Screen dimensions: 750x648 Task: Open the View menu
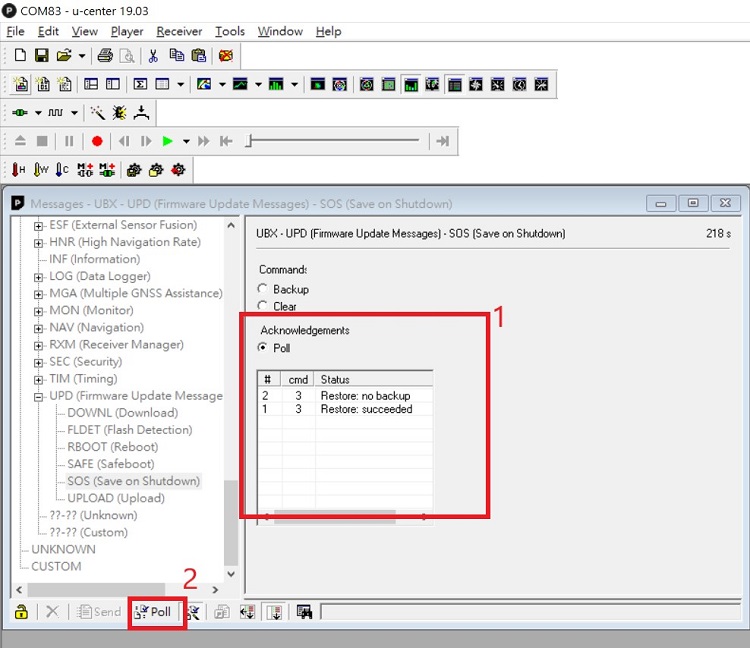(x=85, y=32)
